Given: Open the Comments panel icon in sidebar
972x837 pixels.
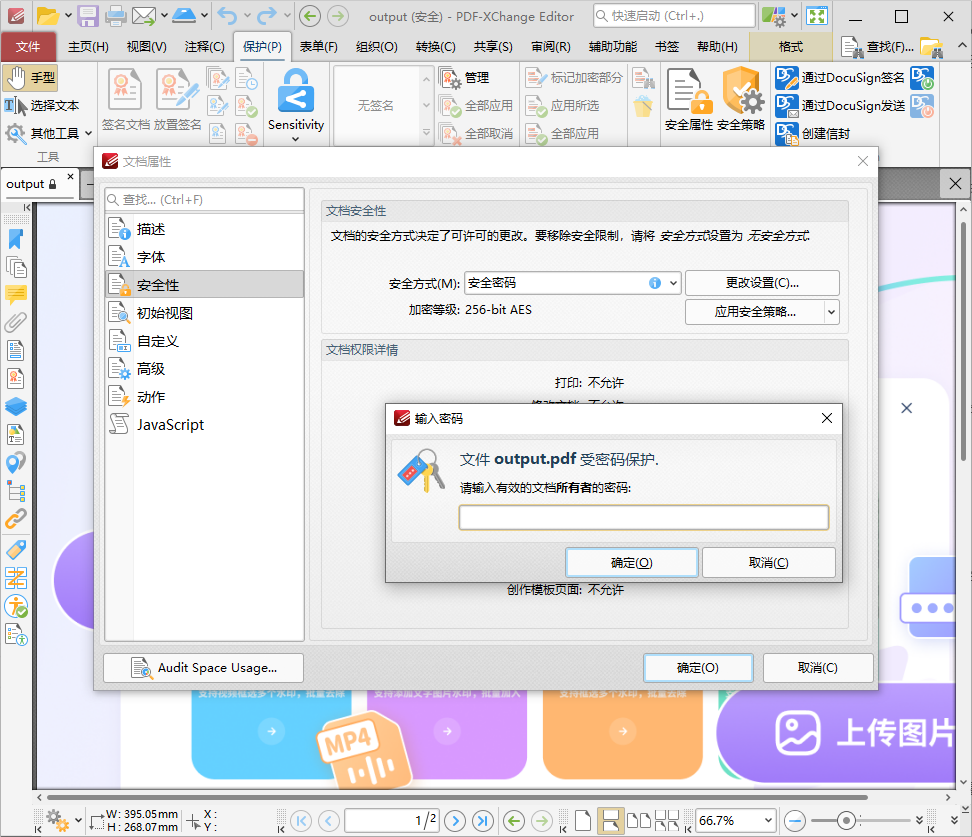Looking at the screenshot, I should [x=15, y=295].
